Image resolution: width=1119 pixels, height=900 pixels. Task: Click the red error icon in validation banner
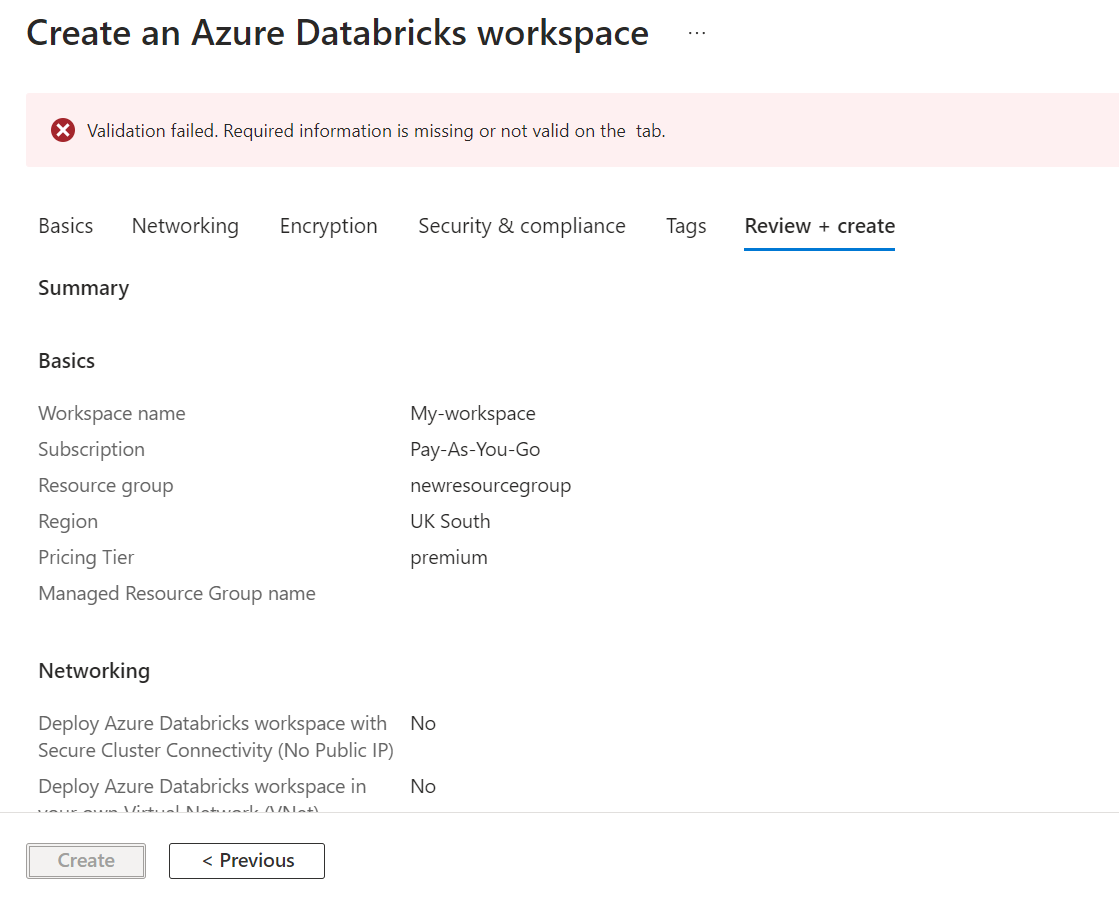[63, 130]
